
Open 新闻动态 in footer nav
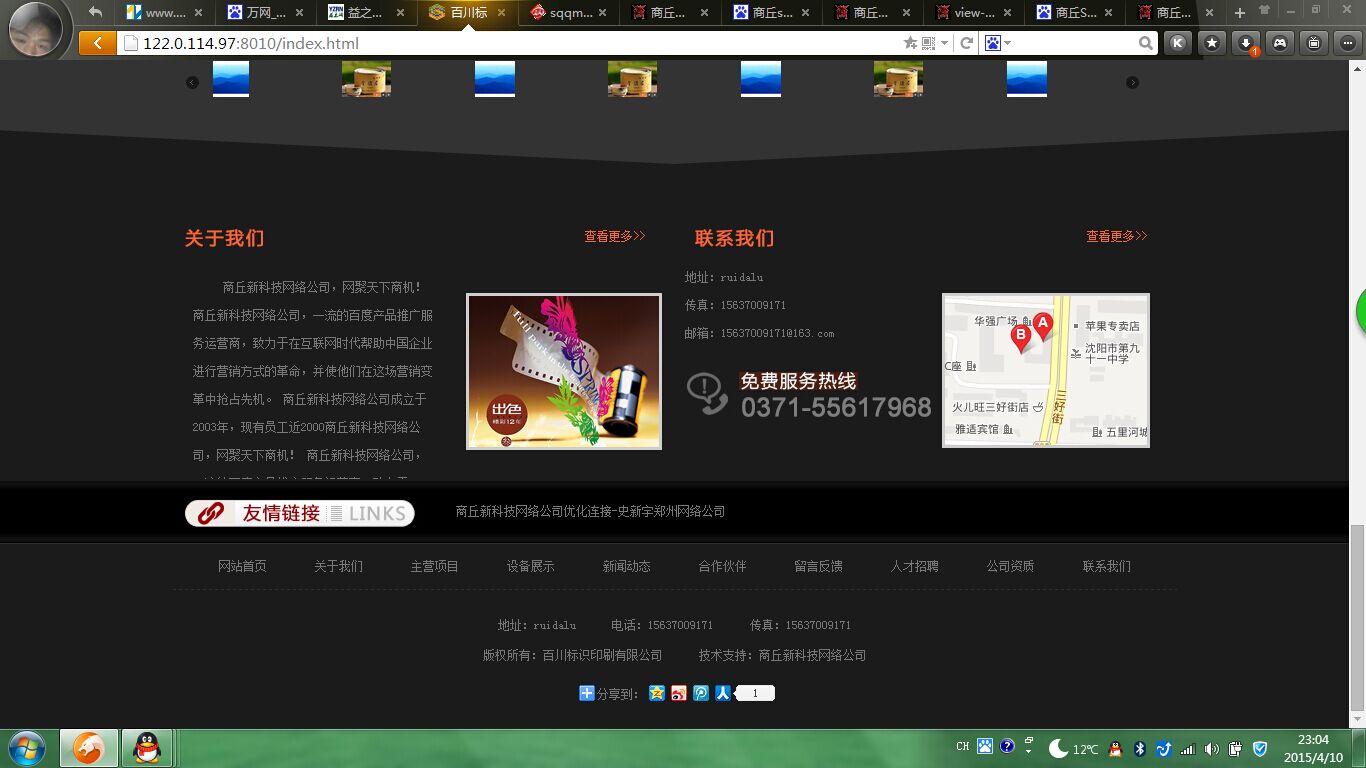[x=626, y=566]
